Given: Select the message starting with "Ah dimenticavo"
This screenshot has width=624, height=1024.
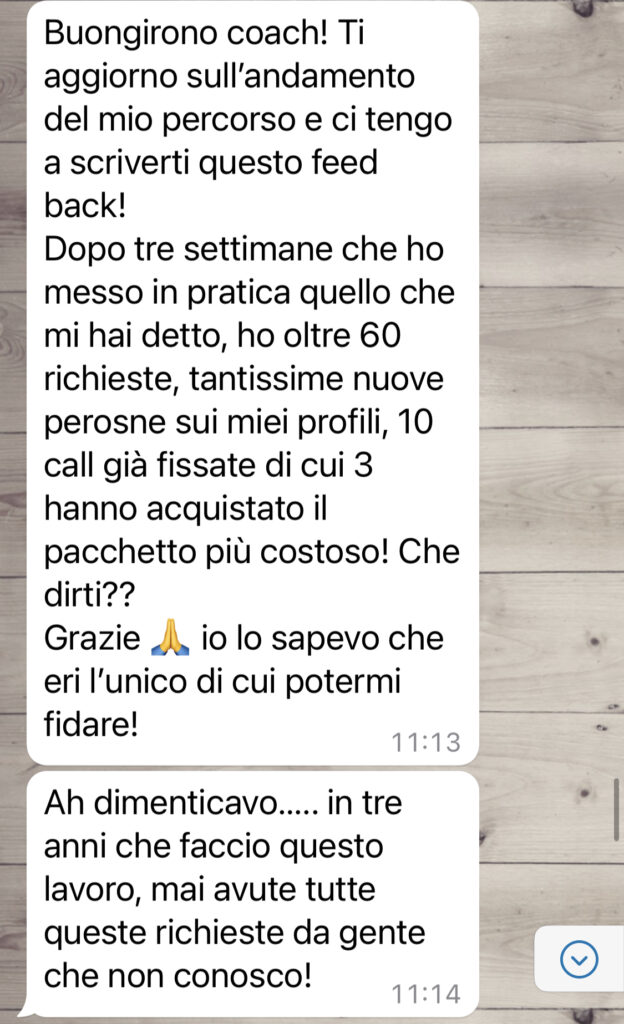Looking at the screenshot, I should click(x=253, y=893).
